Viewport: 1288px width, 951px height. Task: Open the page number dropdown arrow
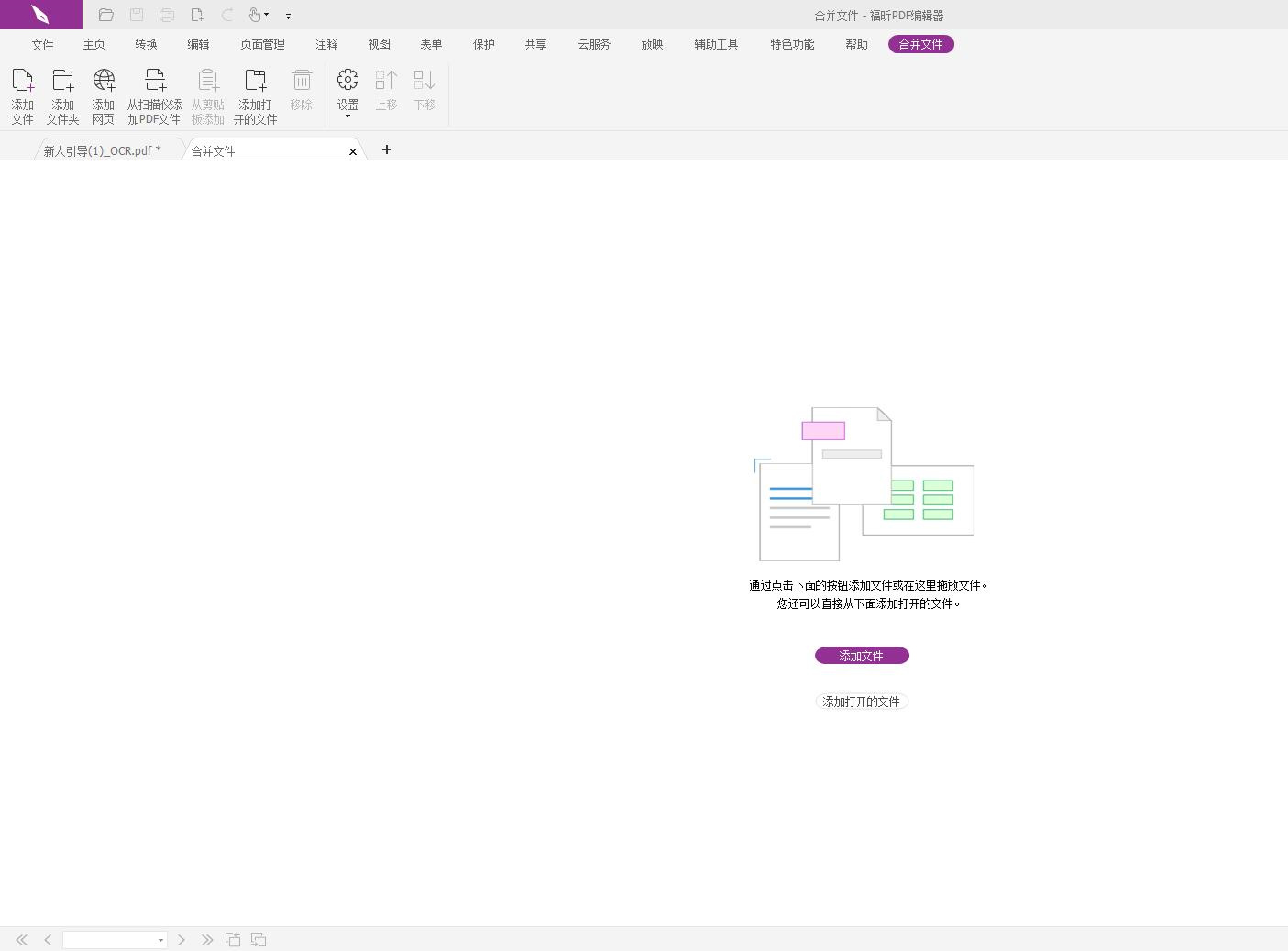tap(160, 940)
